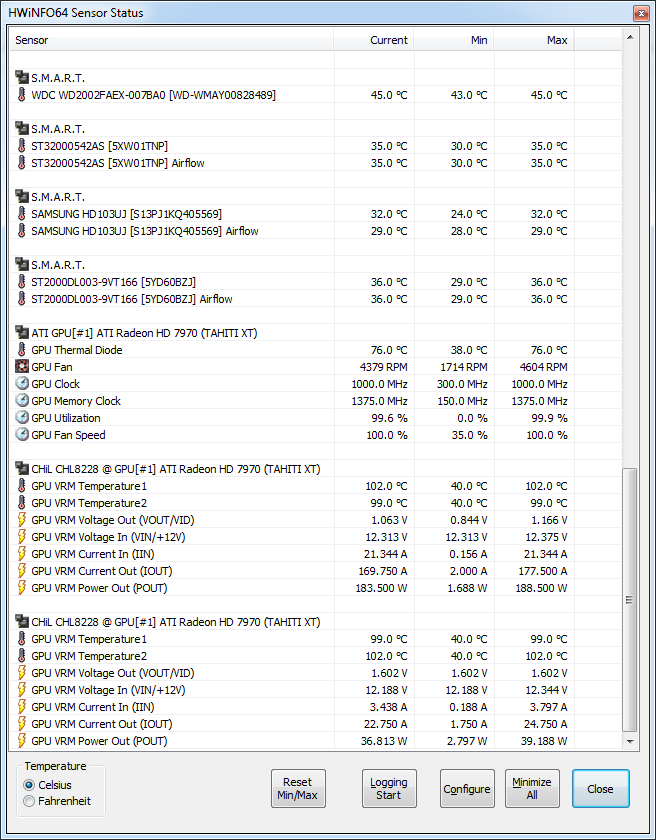The image size is (656, 840).
Task: Click the Min column header
Action: coord(454,40)
